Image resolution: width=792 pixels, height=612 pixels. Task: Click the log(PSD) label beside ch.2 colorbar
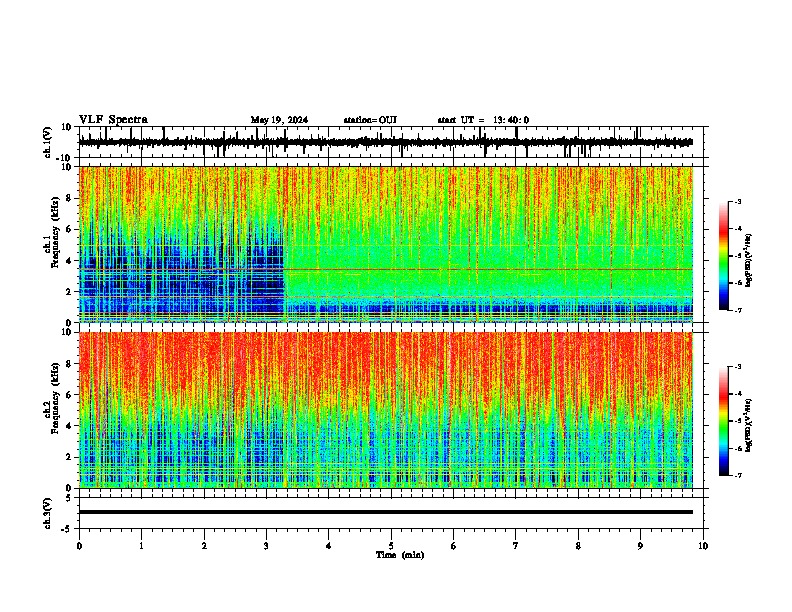point(748,426)
